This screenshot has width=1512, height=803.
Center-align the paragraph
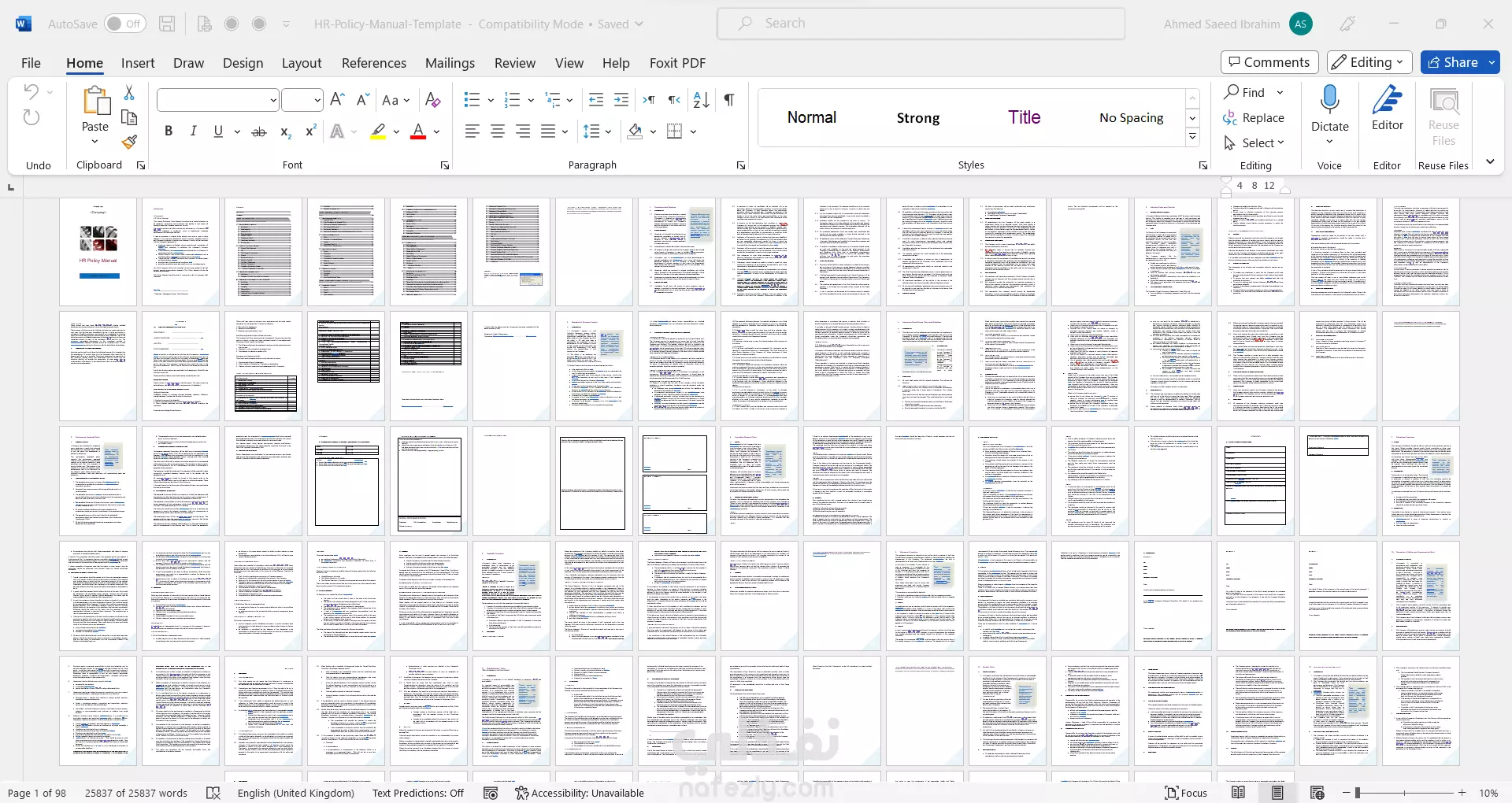[x=498, y=131]
